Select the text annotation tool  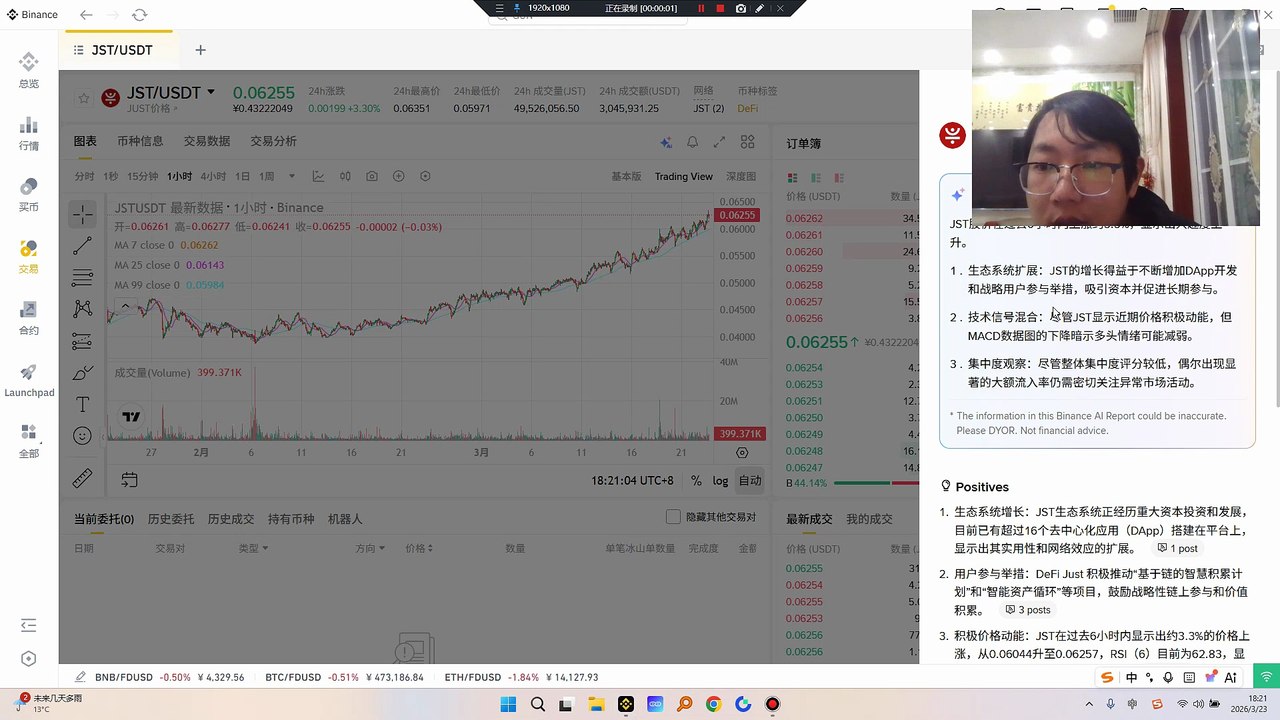83,404
